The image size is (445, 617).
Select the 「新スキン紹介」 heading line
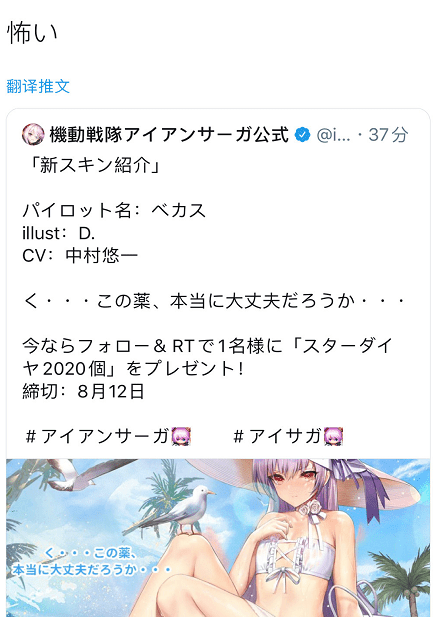click(x=92, y=165)
